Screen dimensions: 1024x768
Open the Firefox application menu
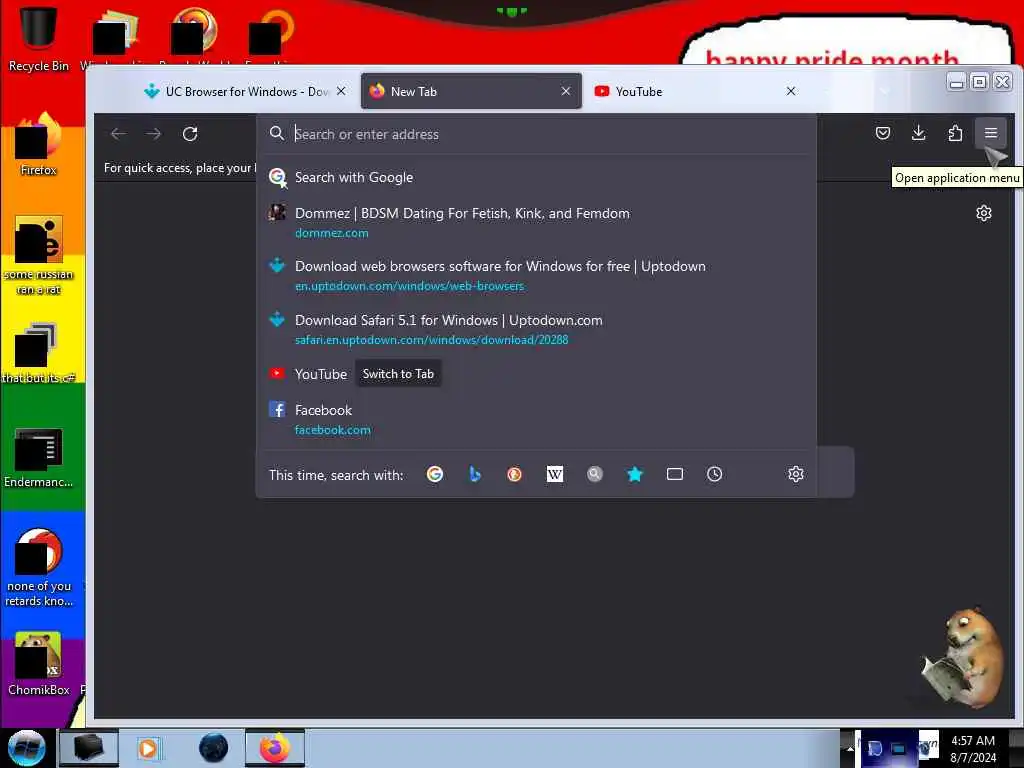coord(991,133)
